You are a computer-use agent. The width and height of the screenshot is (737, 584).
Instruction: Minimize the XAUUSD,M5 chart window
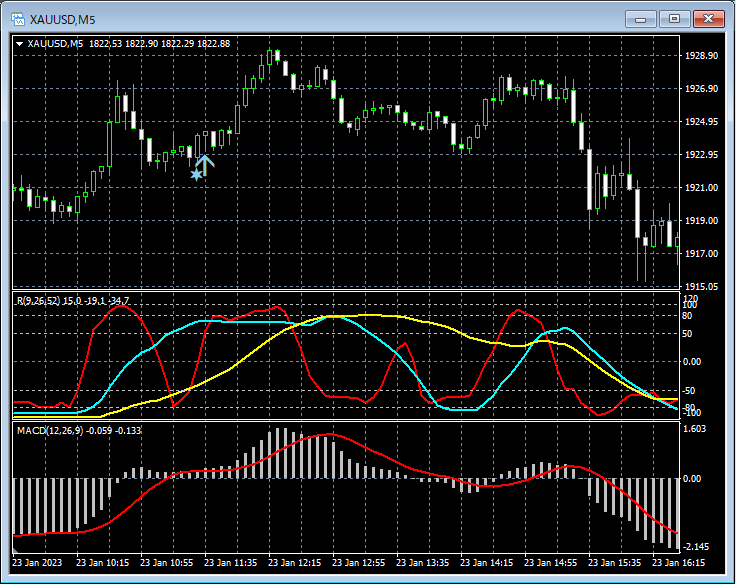pos(642,18)
